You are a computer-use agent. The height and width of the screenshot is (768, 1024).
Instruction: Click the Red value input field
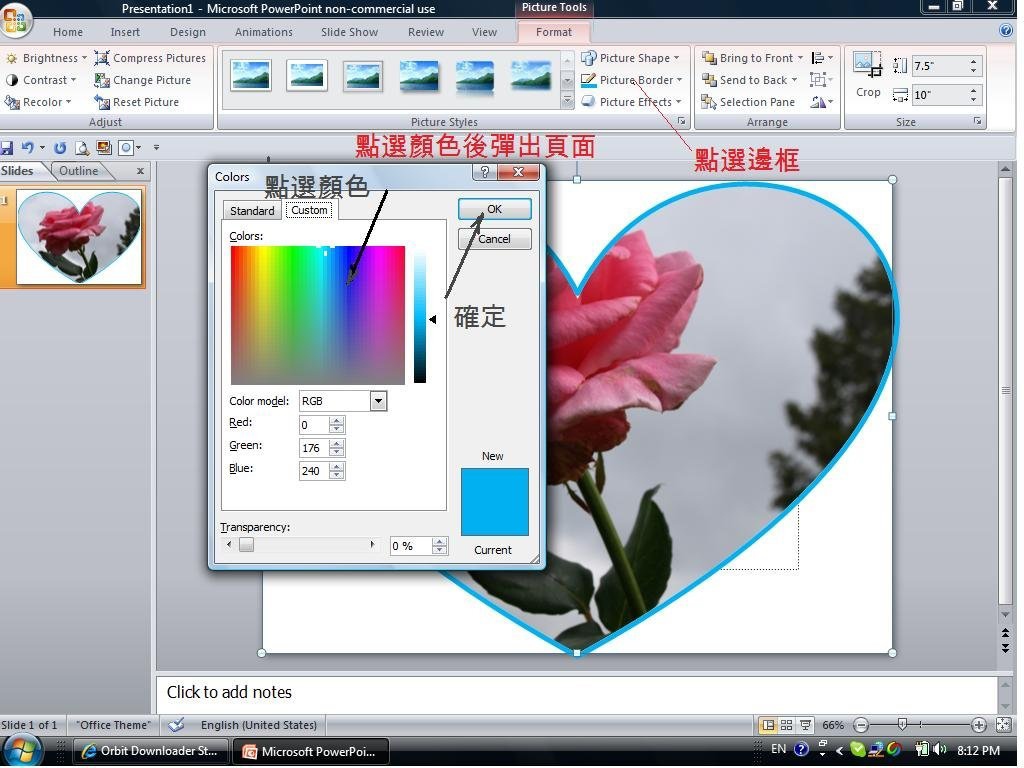click(314, 425)
